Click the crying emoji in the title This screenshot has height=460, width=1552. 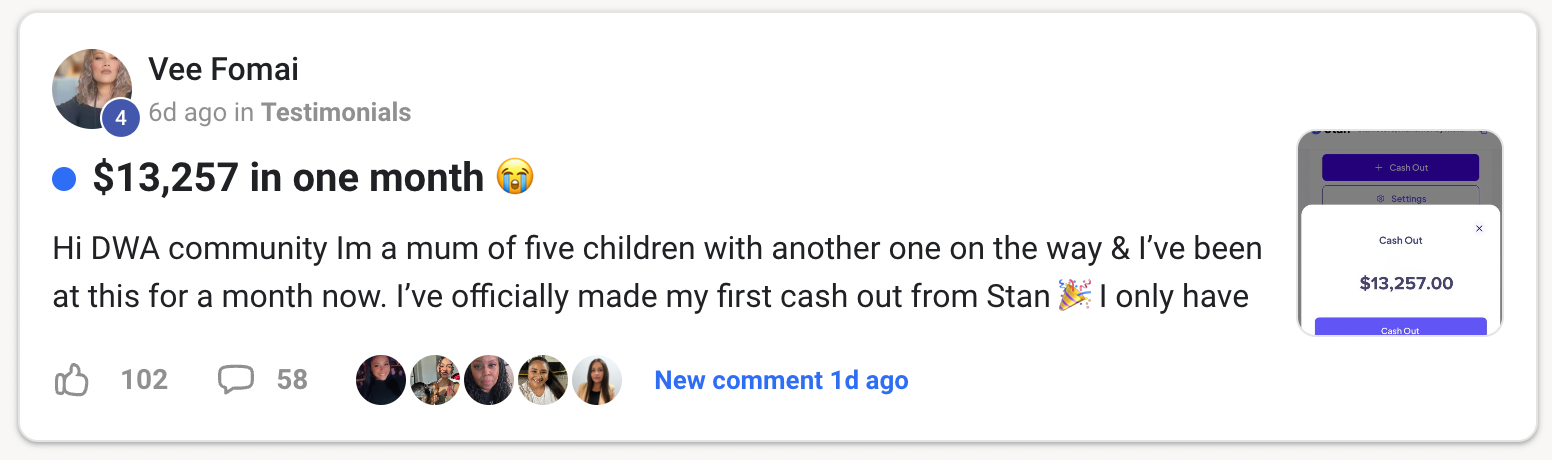pos(515,178)
